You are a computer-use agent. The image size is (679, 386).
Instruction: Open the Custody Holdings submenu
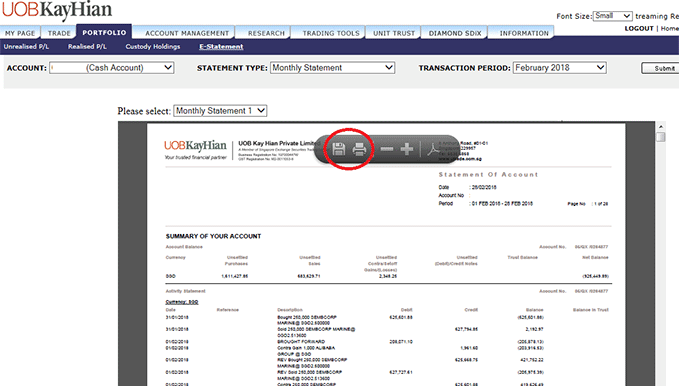click(153, 46)
